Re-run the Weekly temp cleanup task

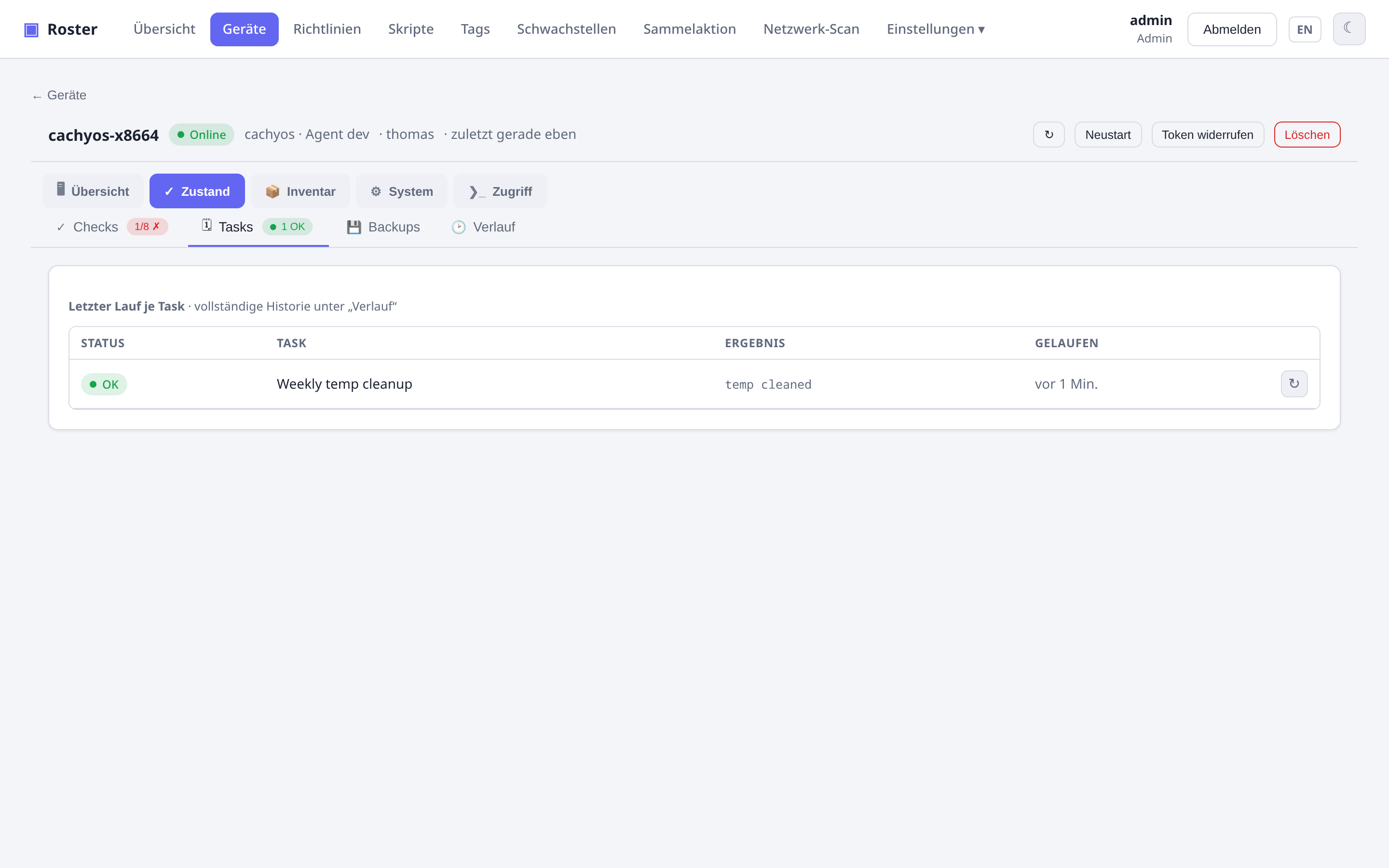[x=1294, y=383]
